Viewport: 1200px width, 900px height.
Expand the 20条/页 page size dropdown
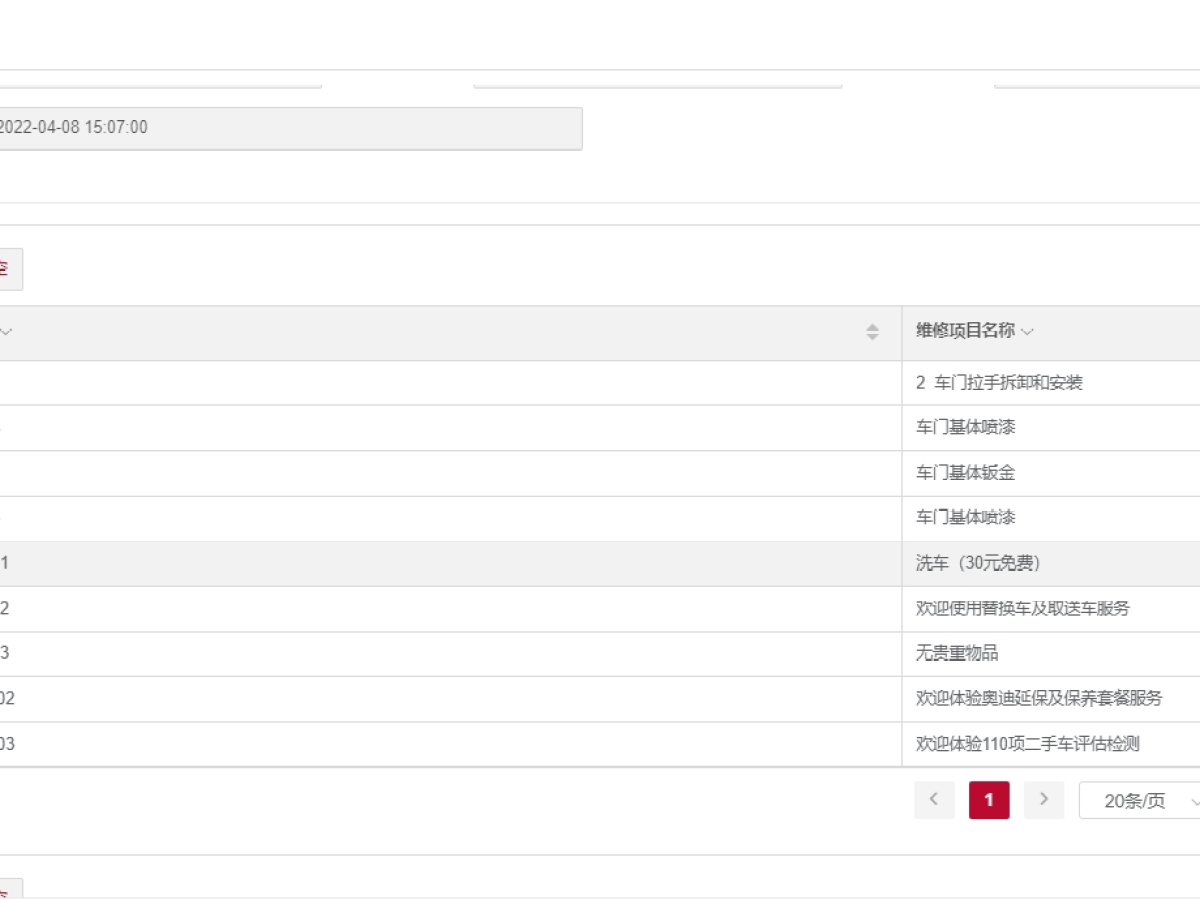[1142, 801]
